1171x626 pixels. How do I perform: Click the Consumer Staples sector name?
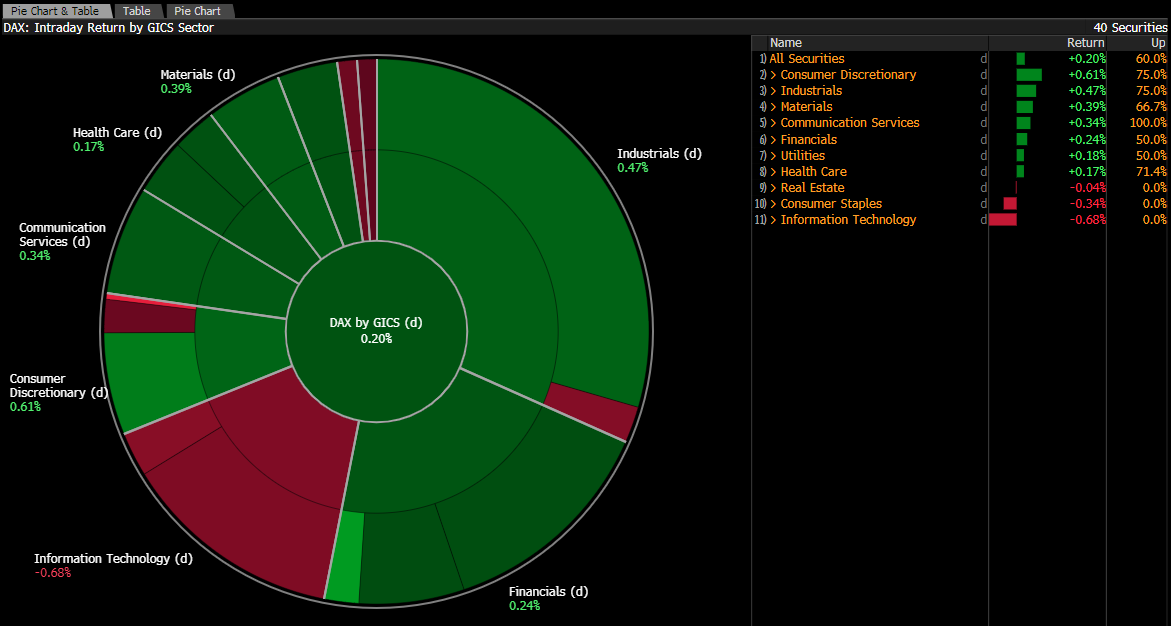point(831,204)
